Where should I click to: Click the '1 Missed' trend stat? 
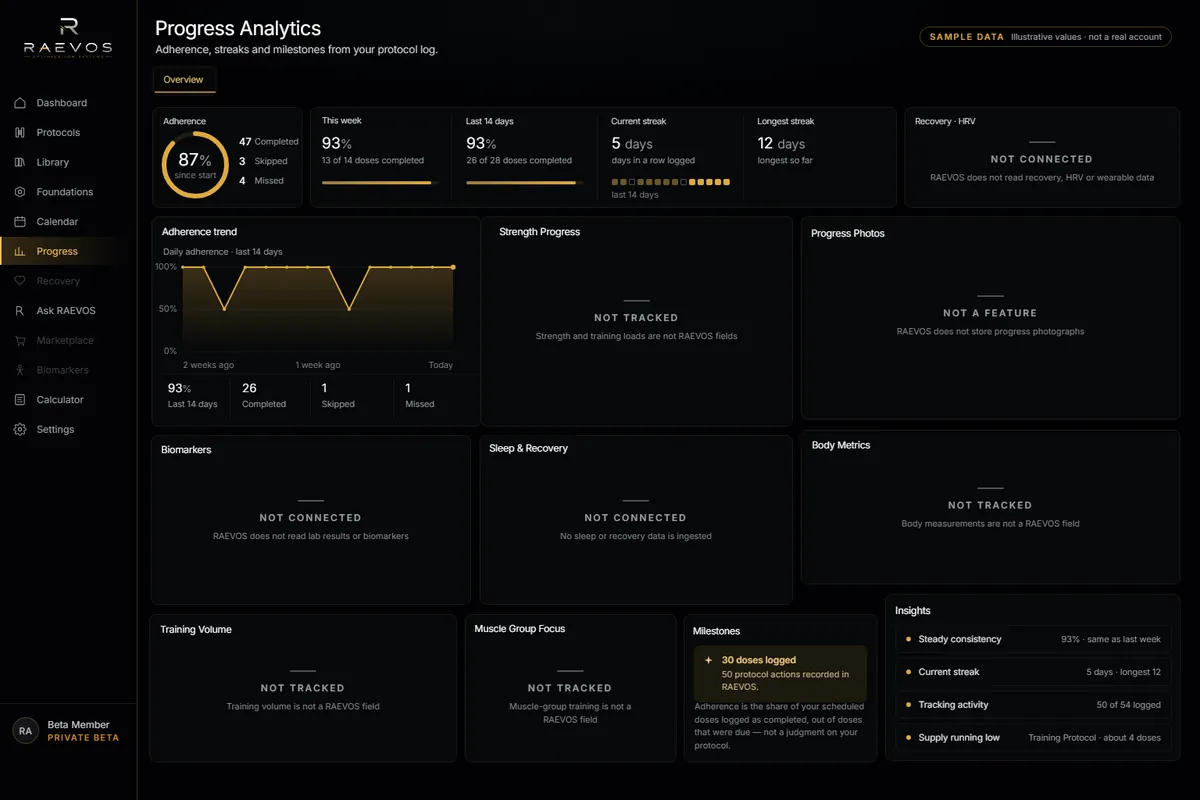[420, 395]
